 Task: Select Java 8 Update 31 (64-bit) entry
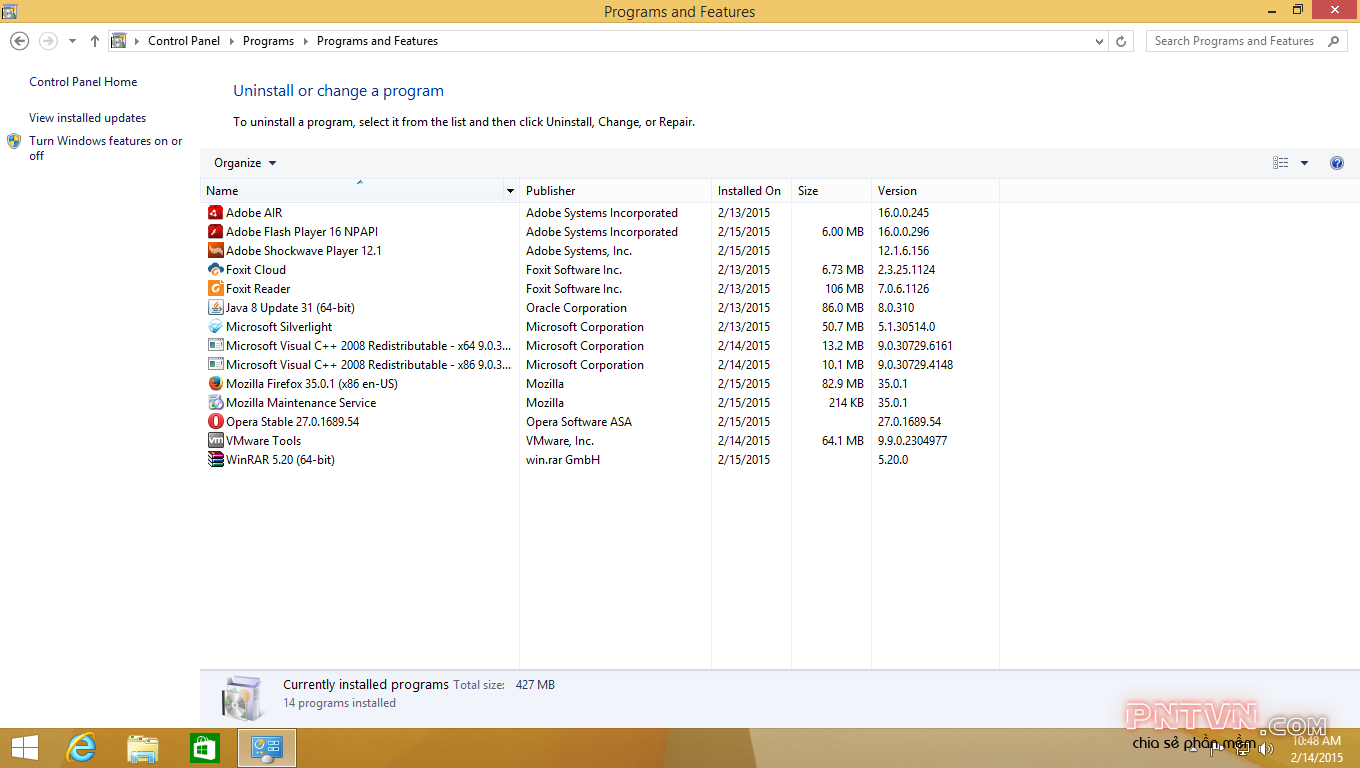tap(290, 308)
